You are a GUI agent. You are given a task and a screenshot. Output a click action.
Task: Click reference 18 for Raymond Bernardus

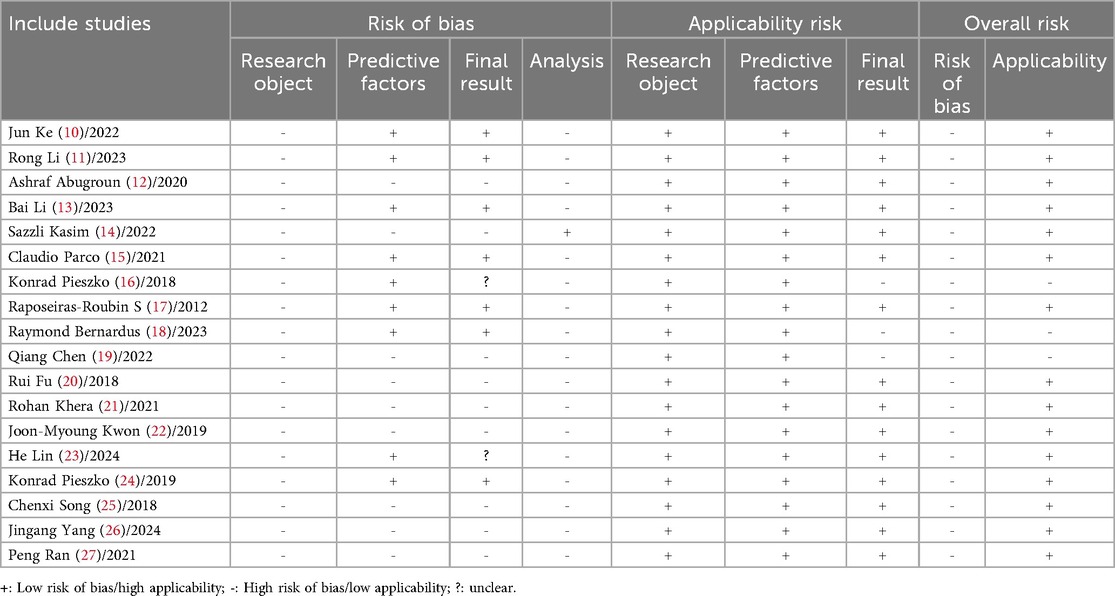click(159, 332)
